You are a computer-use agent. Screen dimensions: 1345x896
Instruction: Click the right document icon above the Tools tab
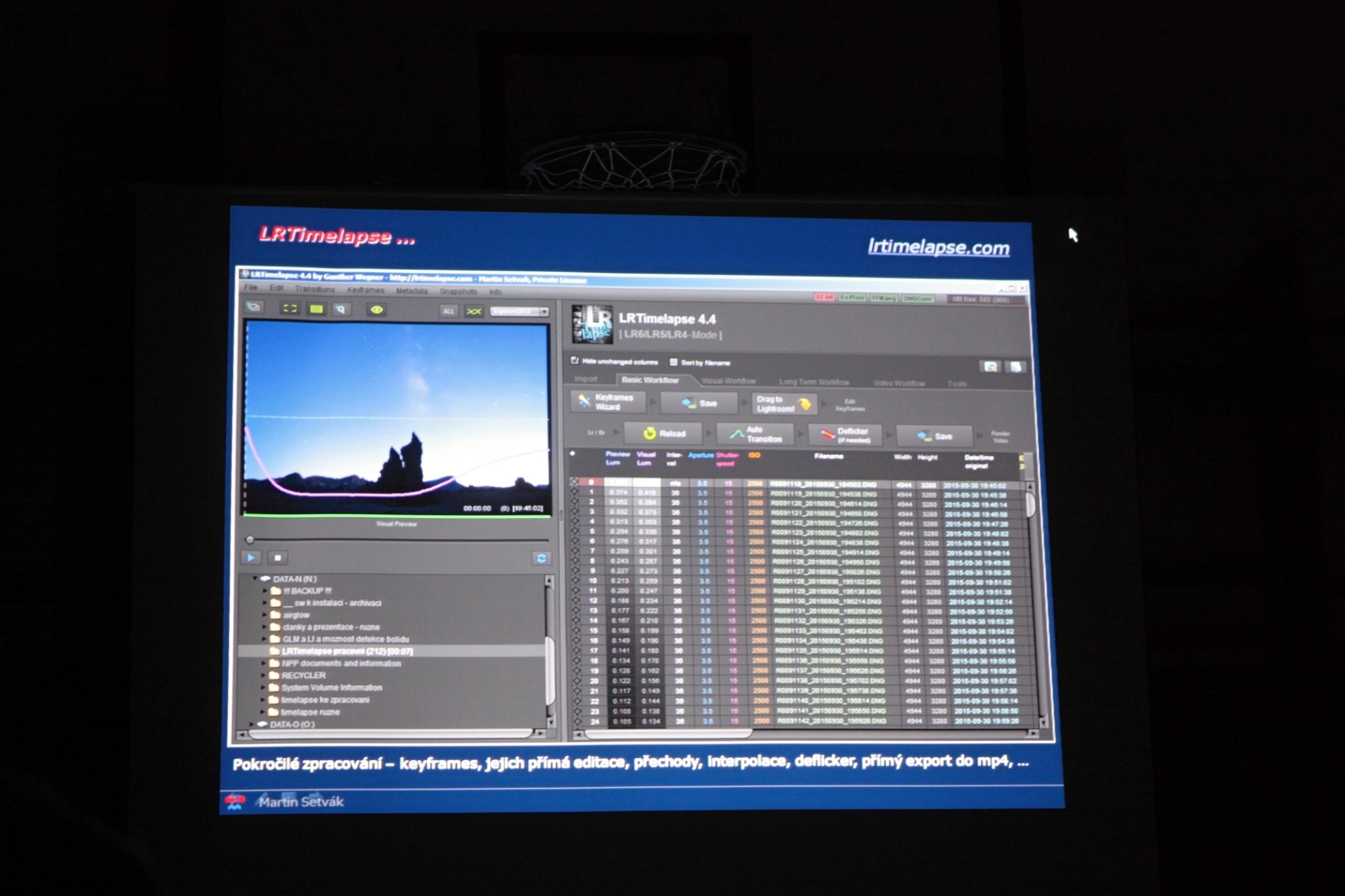tap(1015, 367)
